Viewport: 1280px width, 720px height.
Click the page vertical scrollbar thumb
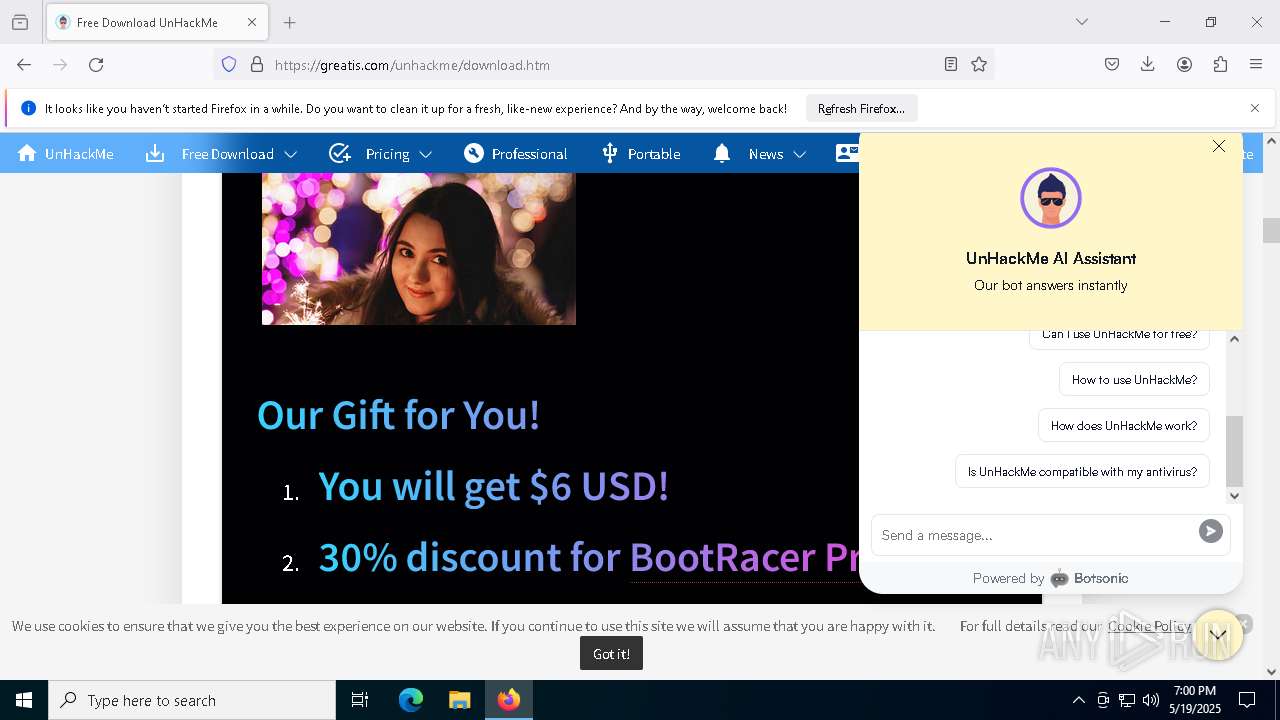(1271, 230)
